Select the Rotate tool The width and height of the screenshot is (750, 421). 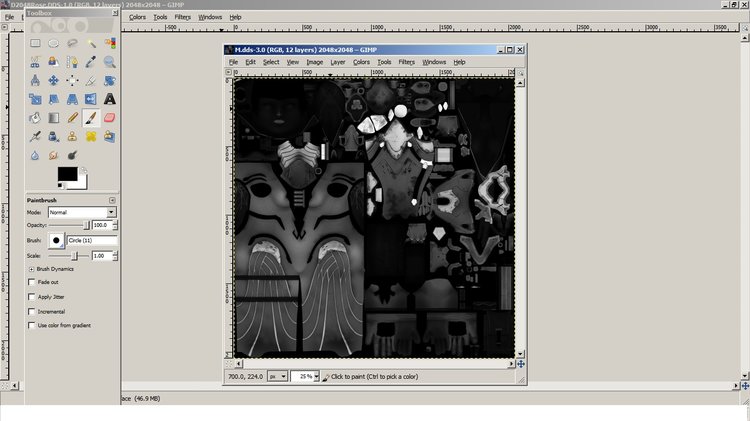110,80
